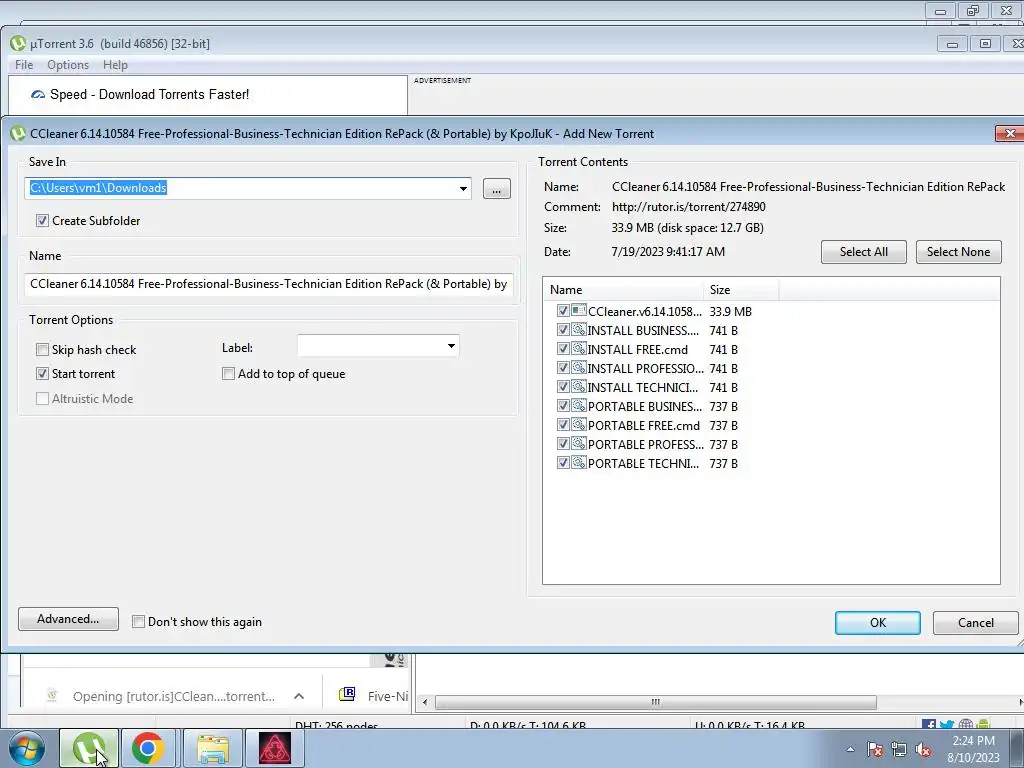Click the icon of INSTALL PROFESSIO file
Screen dimensions: 1024x768
[579, 368]
